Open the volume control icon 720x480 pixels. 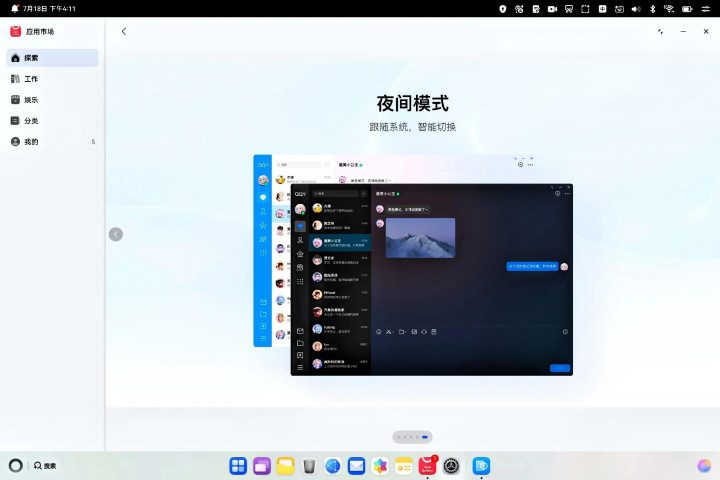pos(636,9)
